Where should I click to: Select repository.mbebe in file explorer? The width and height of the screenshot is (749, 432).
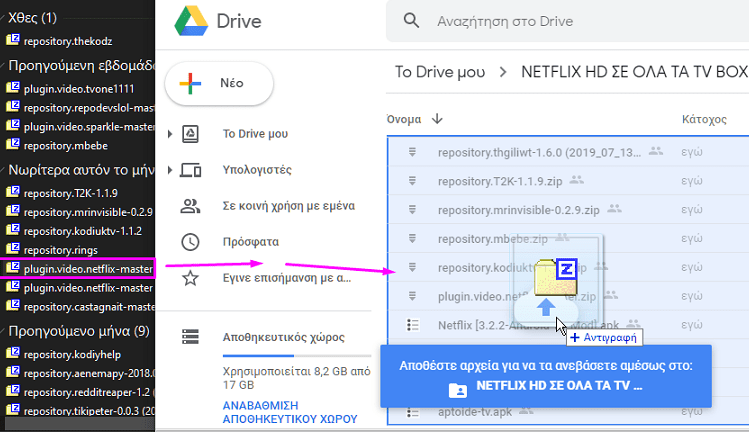point(65,146)
